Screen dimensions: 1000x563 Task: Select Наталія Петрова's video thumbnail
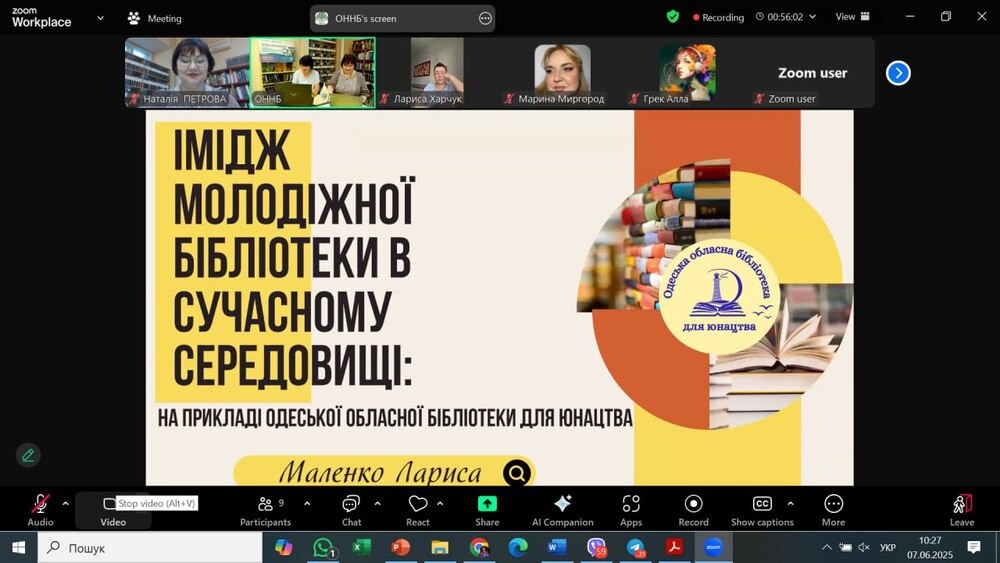pyautogui.click(x=186, y=72)
